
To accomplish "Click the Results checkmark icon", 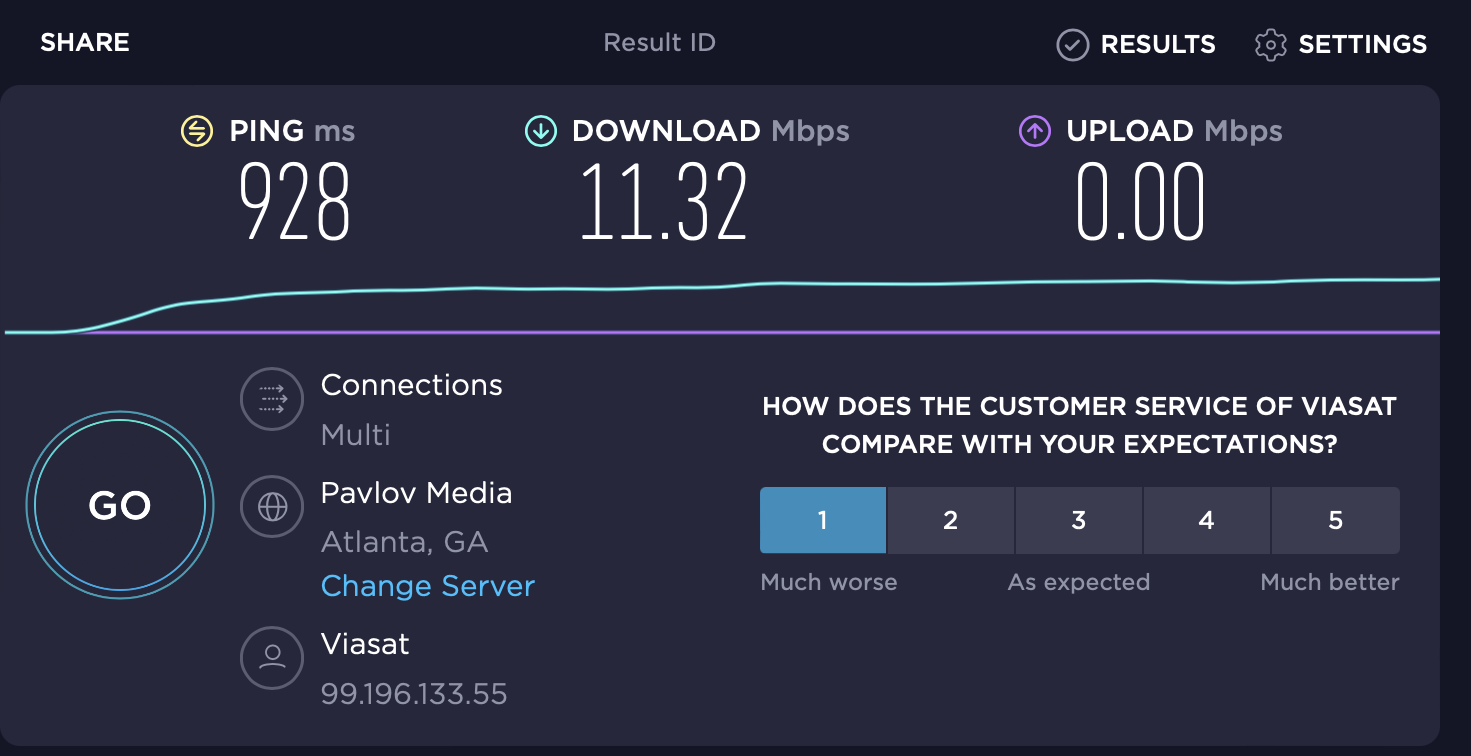I will coord(1072,45).
